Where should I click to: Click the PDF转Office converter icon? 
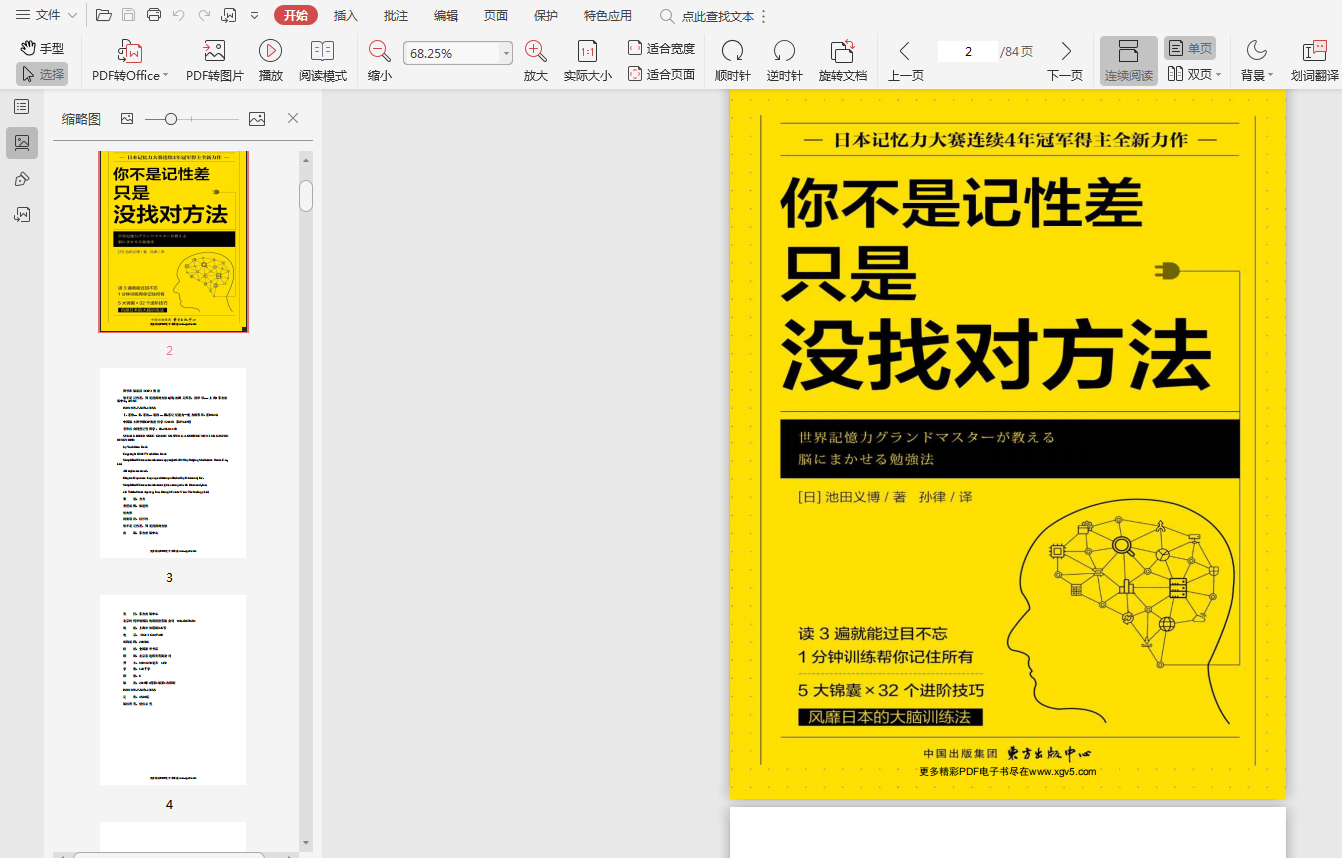pos(130,52)
